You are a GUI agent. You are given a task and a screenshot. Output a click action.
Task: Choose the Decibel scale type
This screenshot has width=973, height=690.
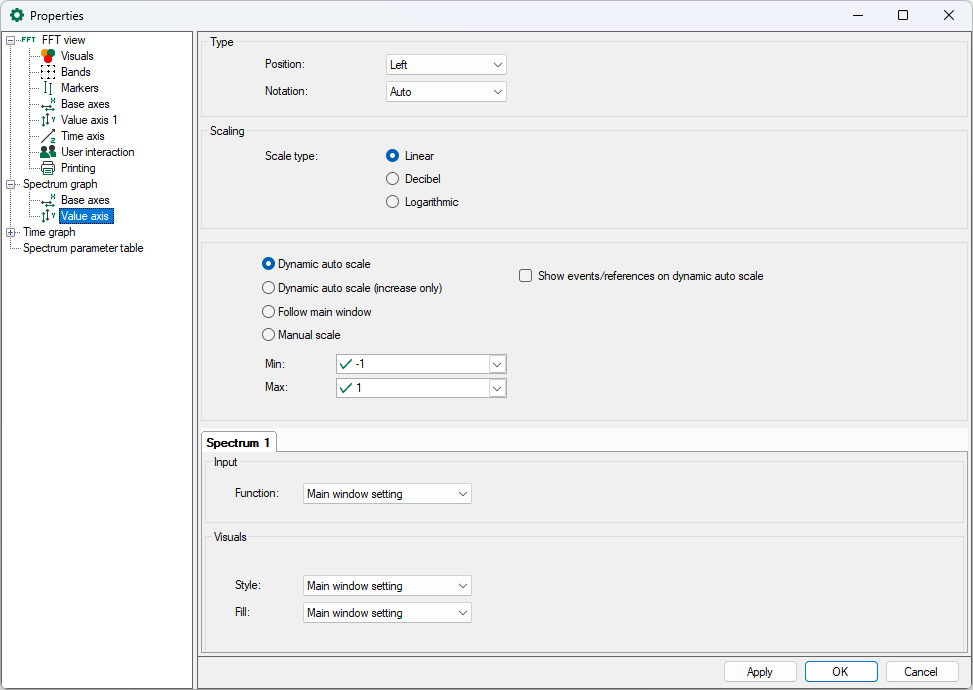point(393,179)
